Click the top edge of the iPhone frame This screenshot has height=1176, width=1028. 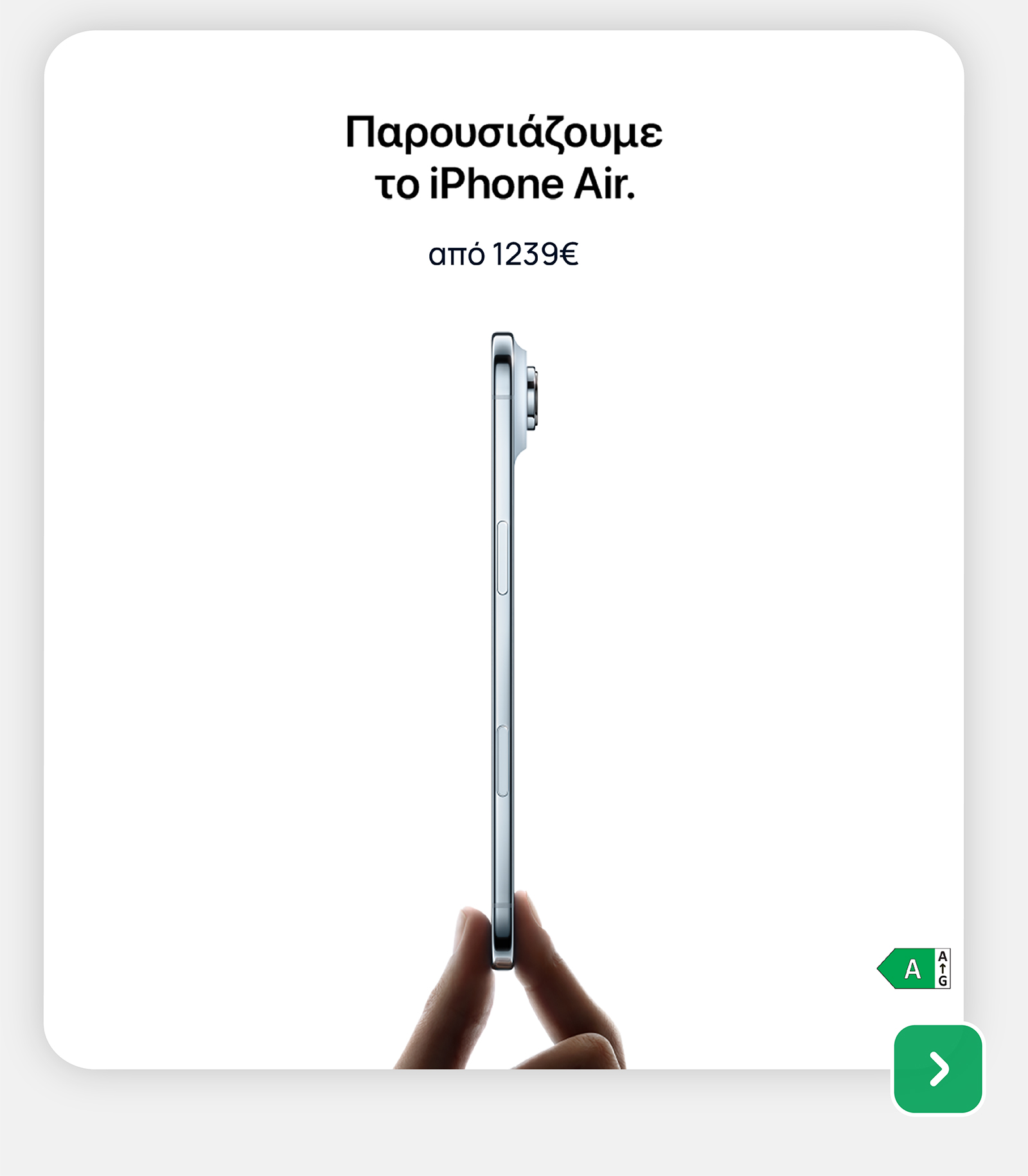(502, 335)
